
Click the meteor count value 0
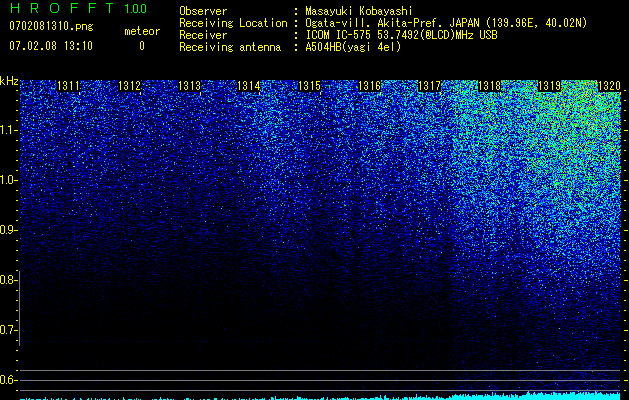[142, 46]
